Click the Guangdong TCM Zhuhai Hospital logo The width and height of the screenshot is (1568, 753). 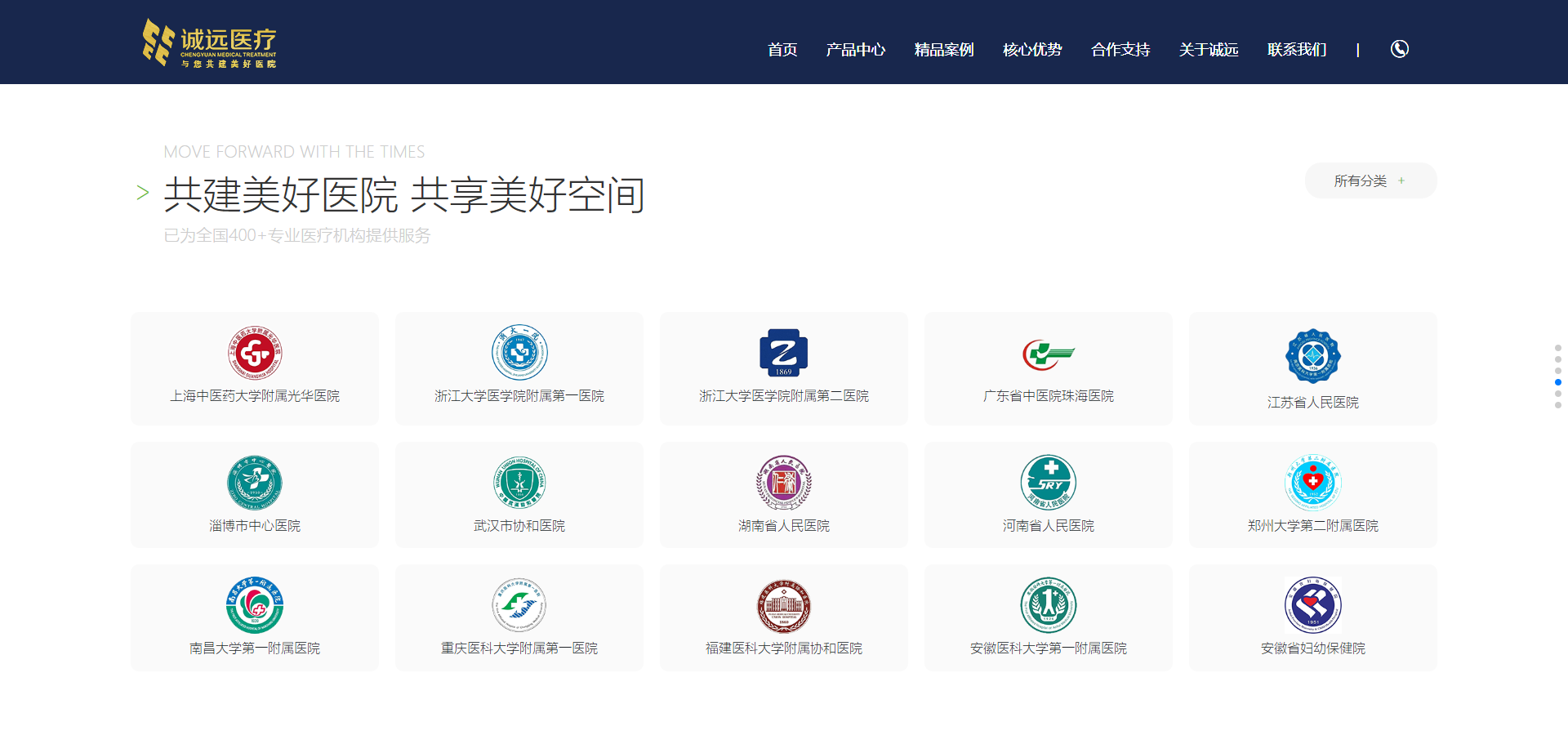click(x=1048, y=354)
